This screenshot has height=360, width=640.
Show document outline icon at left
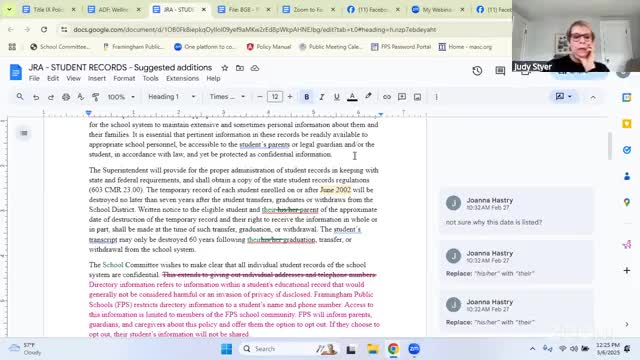pyautogui.click(x=24, y=133)
